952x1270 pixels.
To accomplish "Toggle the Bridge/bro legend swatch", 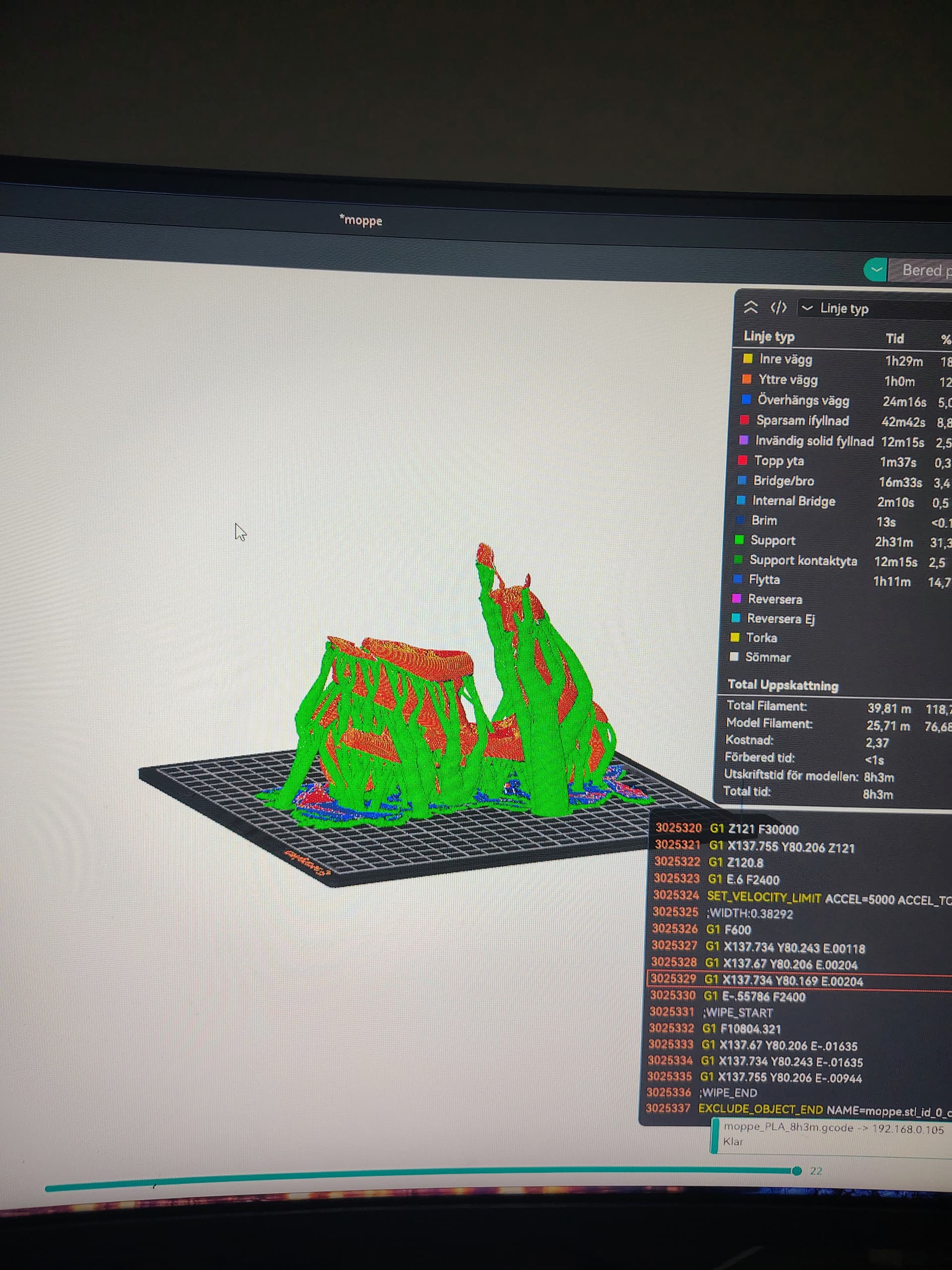I will pyautogui.click(x=742, y=480).
